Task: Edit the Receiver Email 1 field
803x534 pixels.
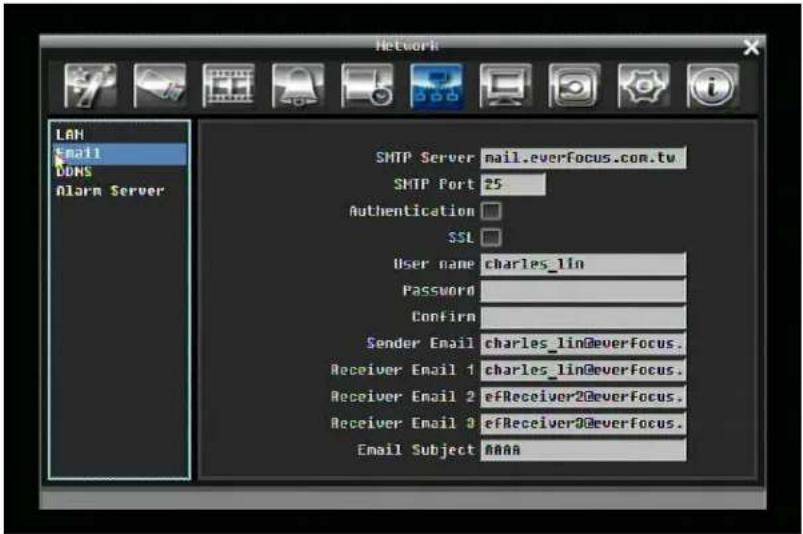Action: pos(583,370)
